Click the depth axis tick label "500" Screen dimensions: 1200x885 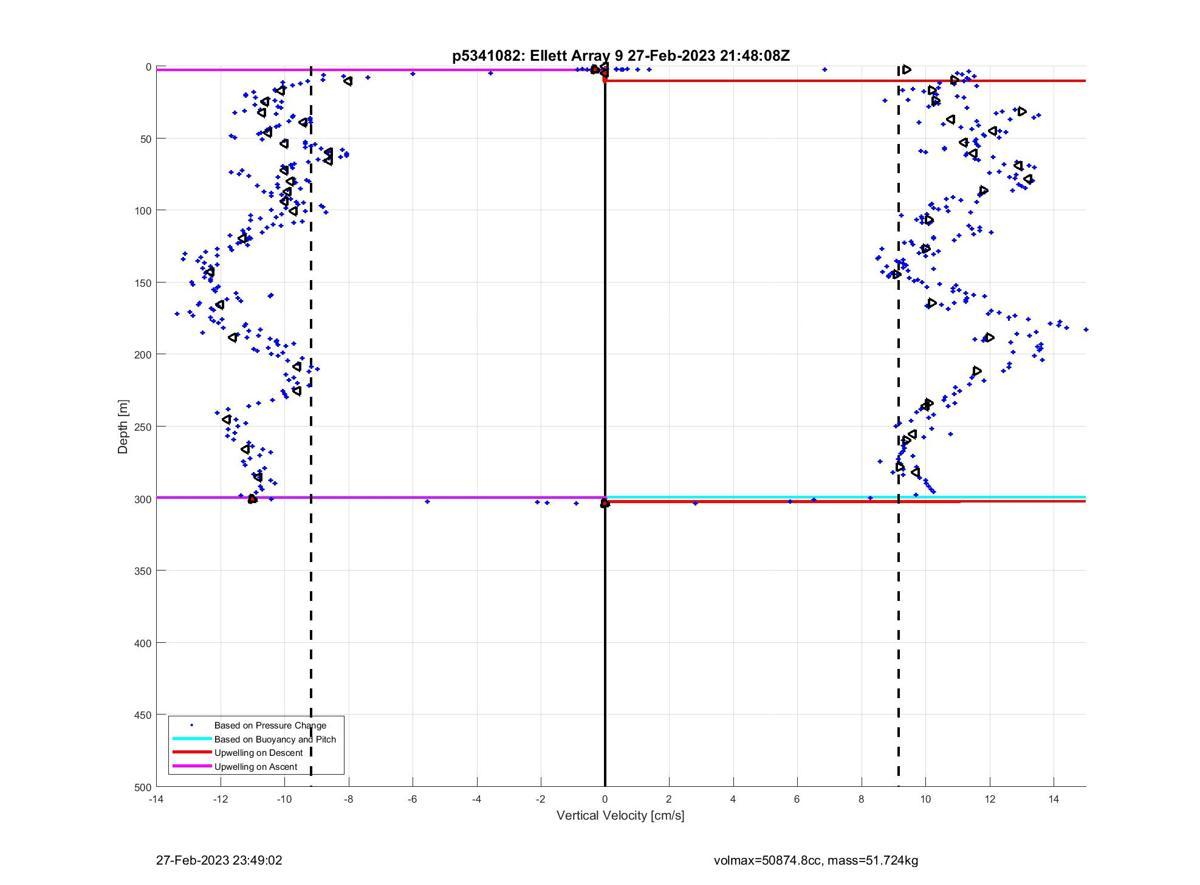point(143,787)
